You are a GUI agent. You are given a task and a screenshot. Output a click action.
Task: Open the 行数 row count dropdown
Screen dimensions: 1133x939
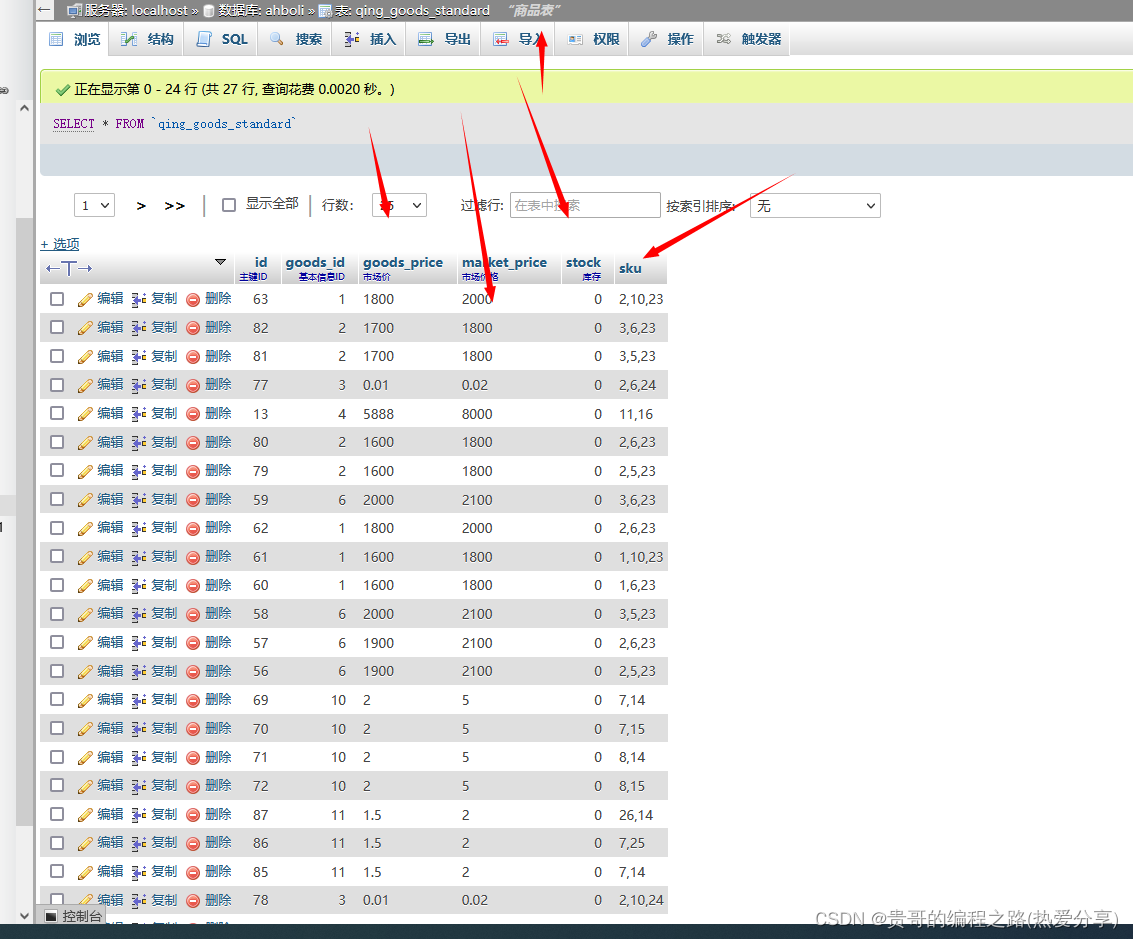(x=399, y=205)
